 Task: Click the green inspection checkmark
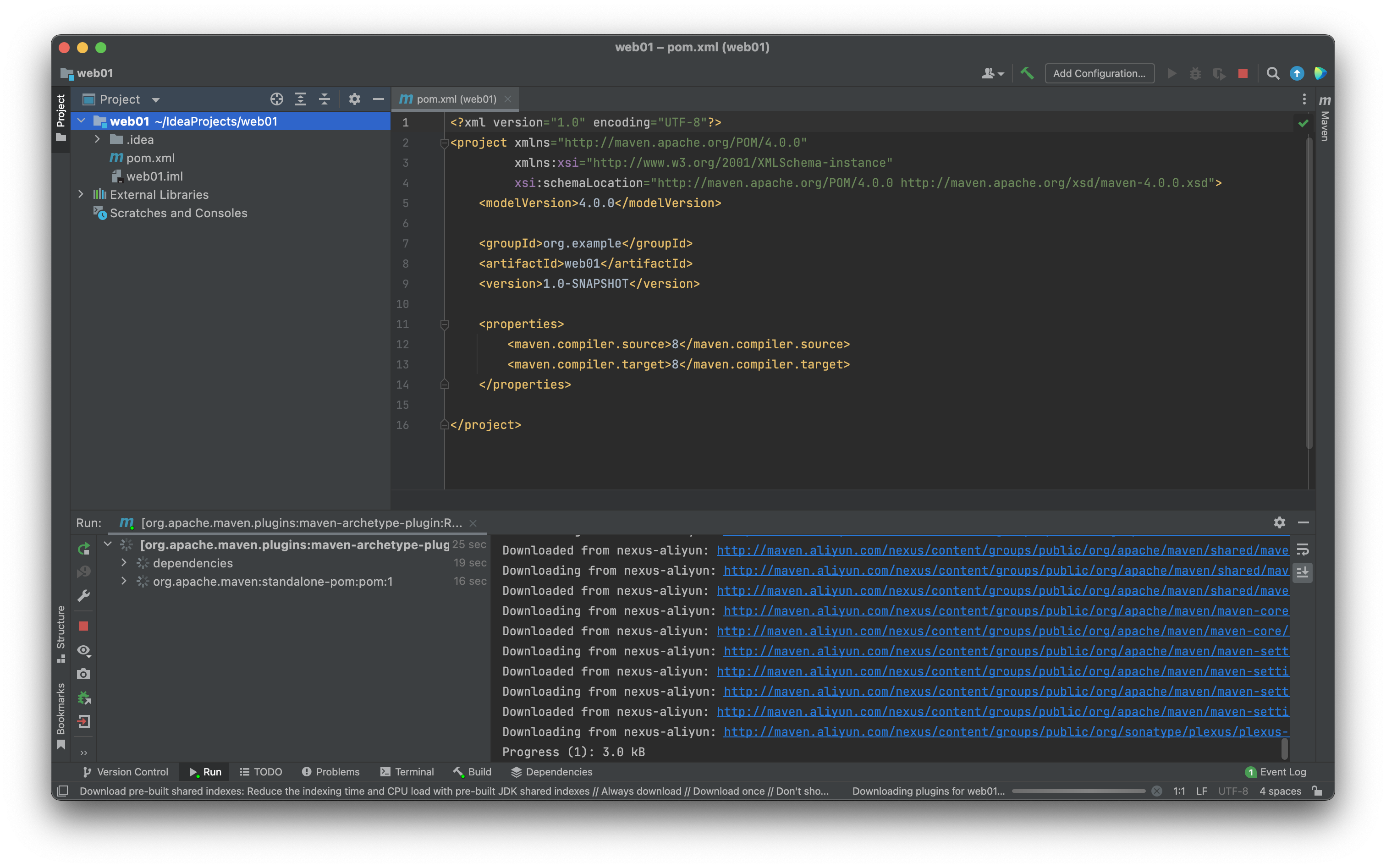[1303, 123]
